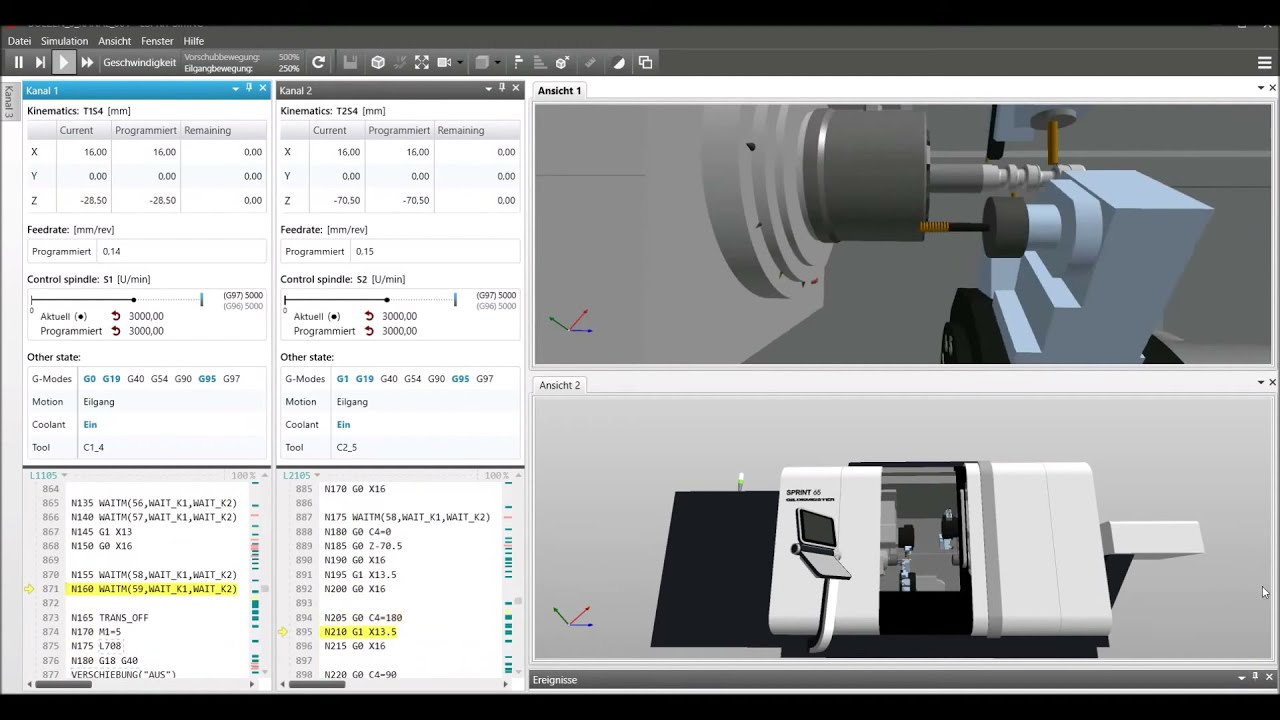This screenshot has width=1280, height=720.
Task: Open Ereignisse panel options dropdown
Action: (1243, 678)
